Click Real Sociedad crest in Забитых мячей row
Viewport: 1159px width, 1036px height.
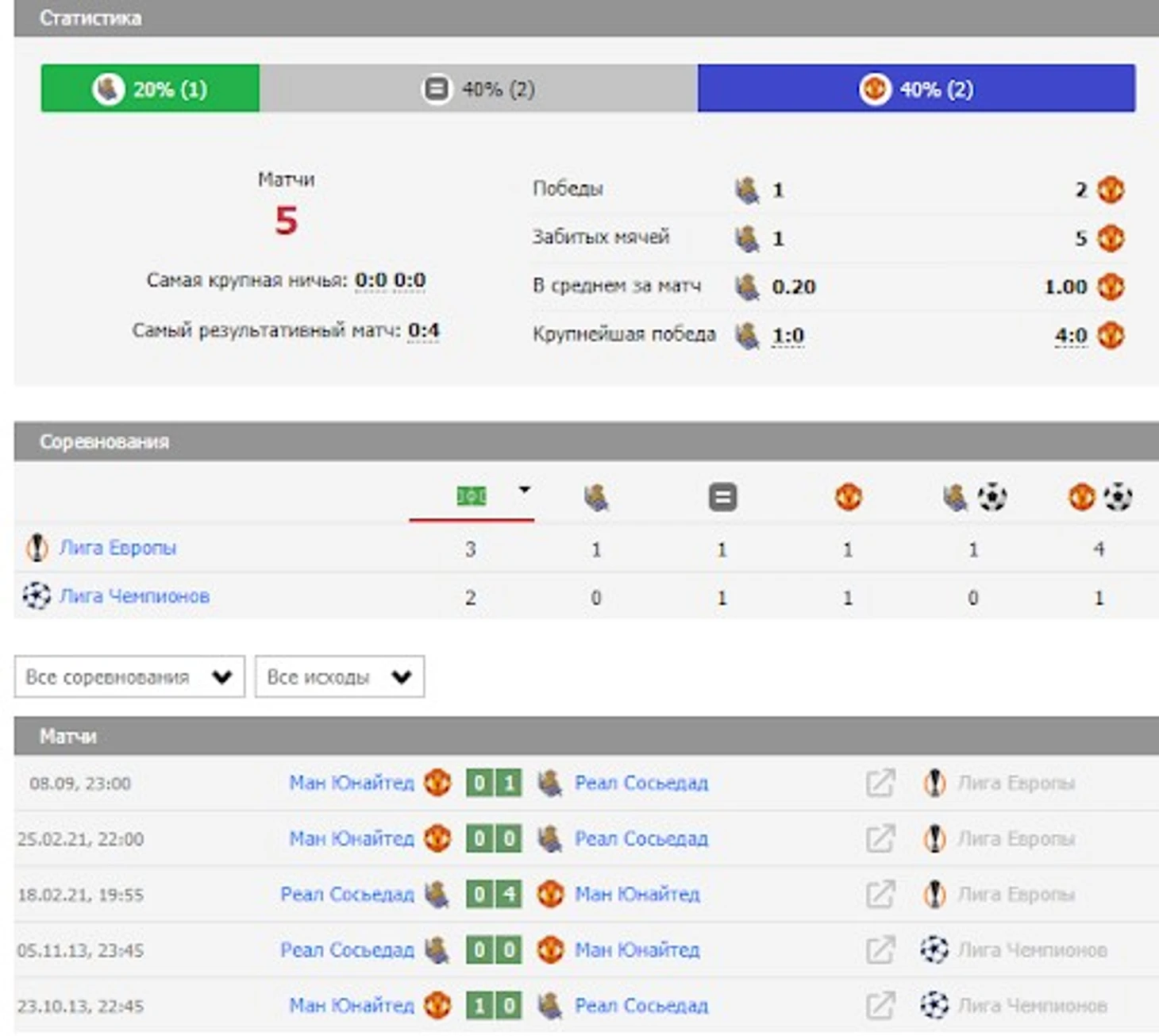click(747, 238)
